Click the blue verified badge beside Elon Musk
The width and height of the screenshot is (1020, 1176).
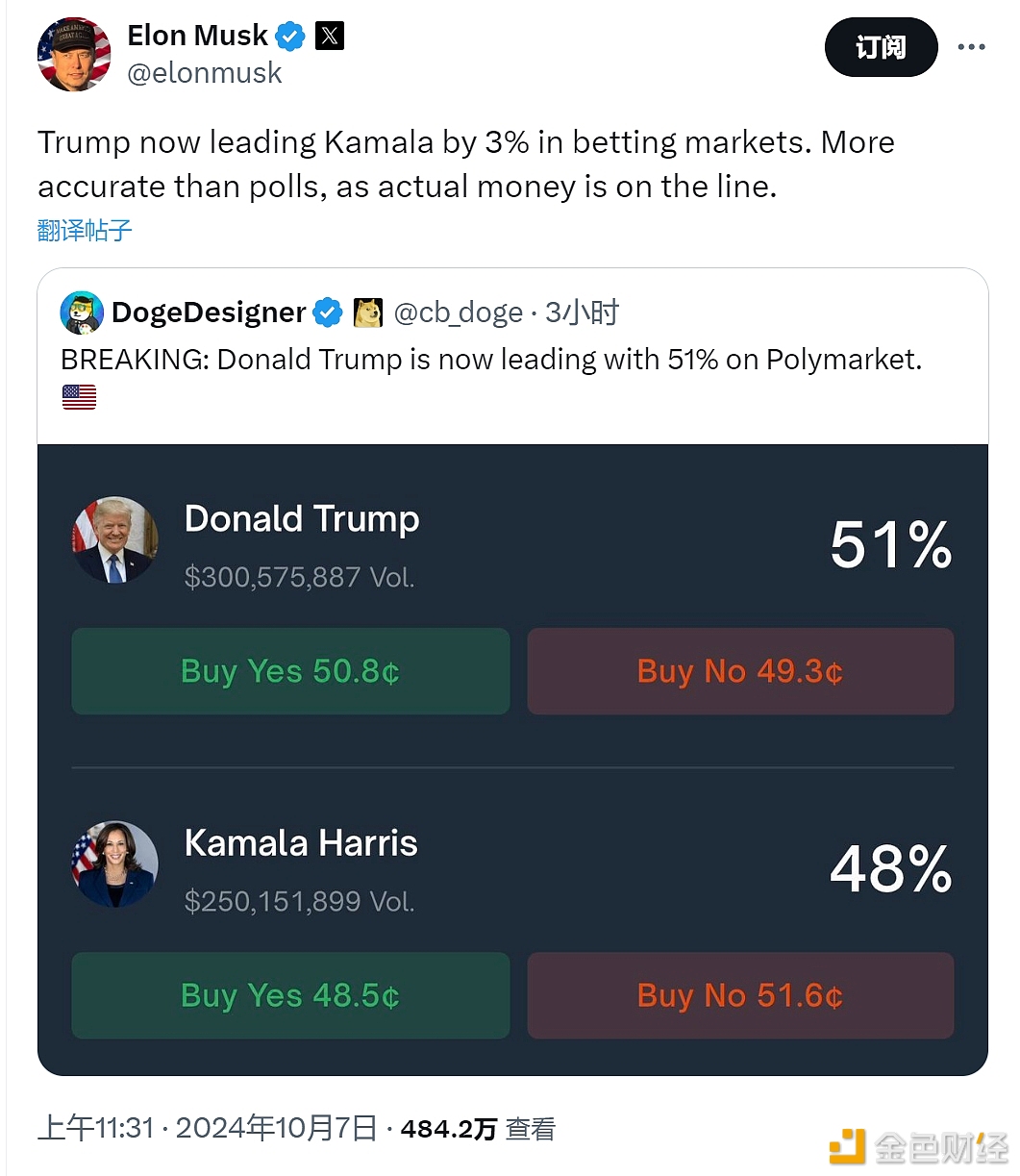[x=290, y=37]
